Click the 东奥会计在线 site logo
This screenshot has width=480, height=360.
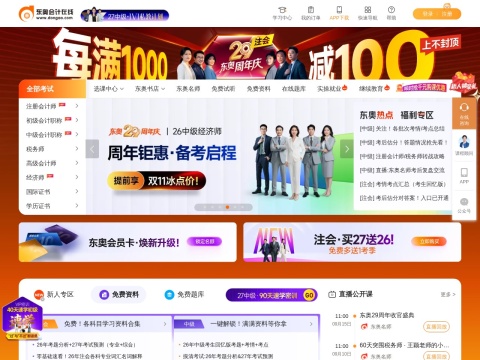[46, 14]
